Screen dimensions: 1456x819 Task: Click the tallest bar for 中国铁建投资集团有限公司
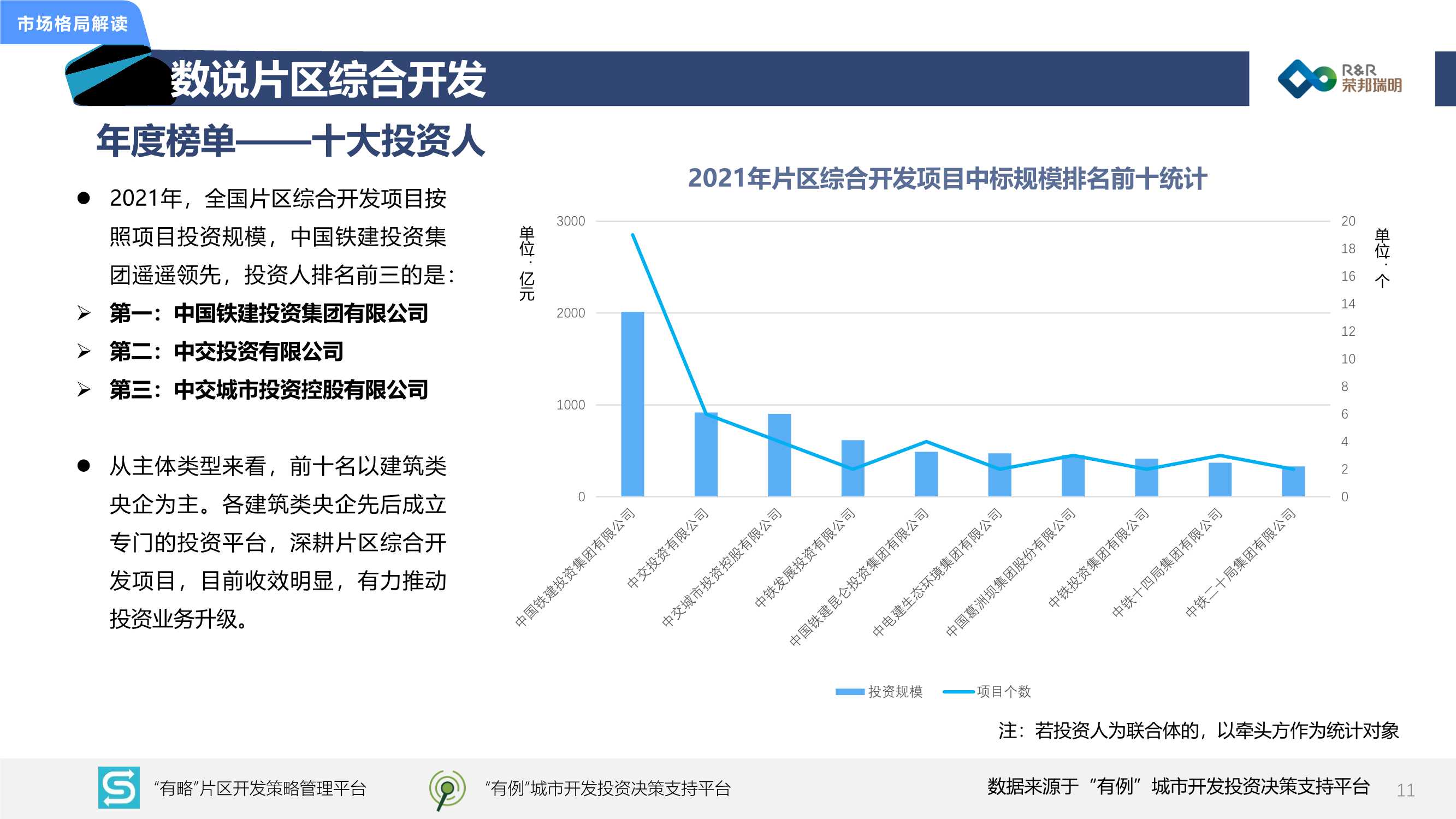632,404
